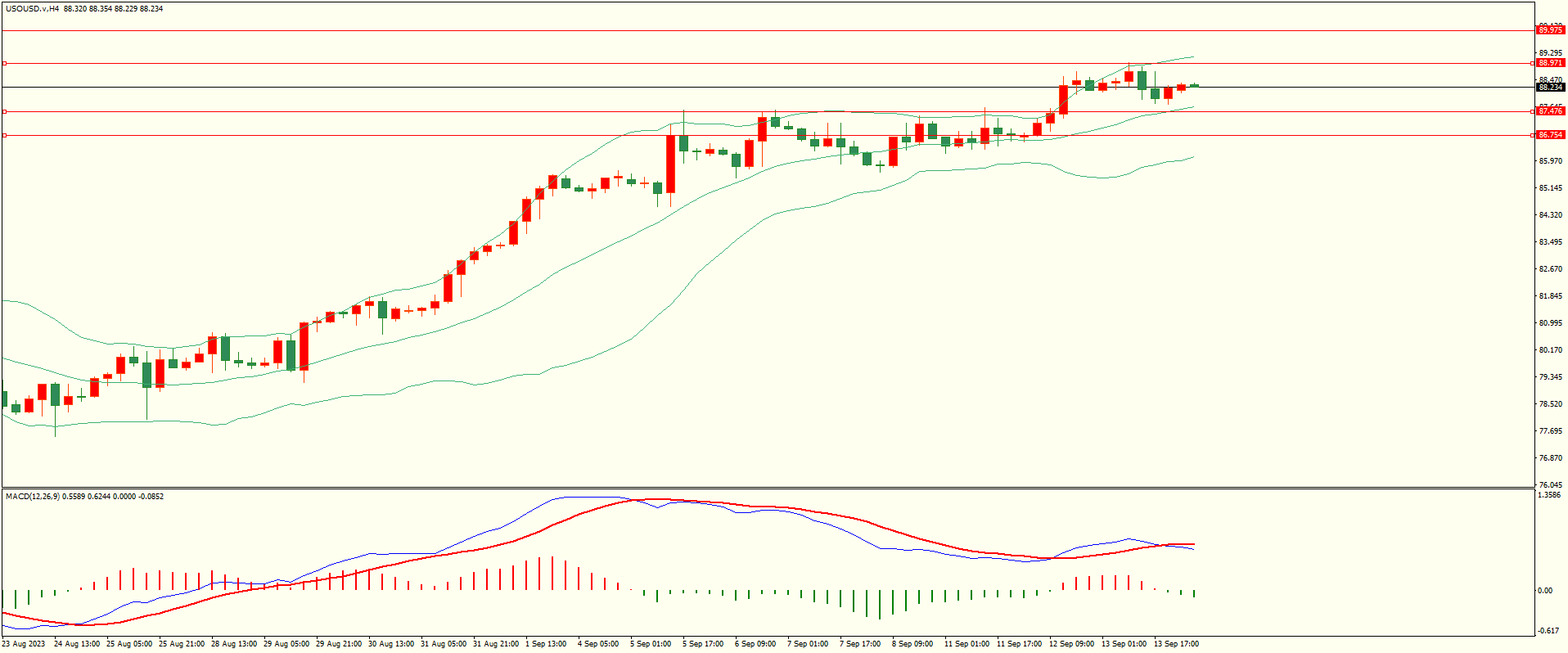Click the 81.845 price scale label

pos(1550,296)
